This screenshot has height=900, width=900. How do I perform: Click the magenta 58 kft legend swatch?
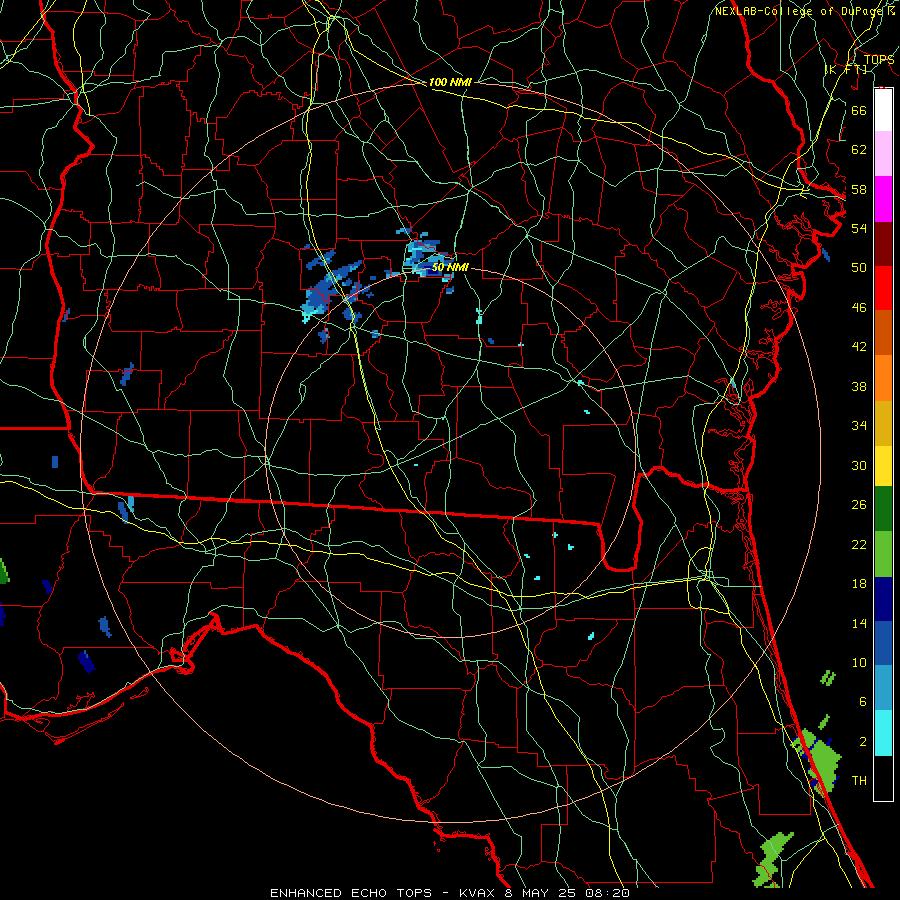883,199
